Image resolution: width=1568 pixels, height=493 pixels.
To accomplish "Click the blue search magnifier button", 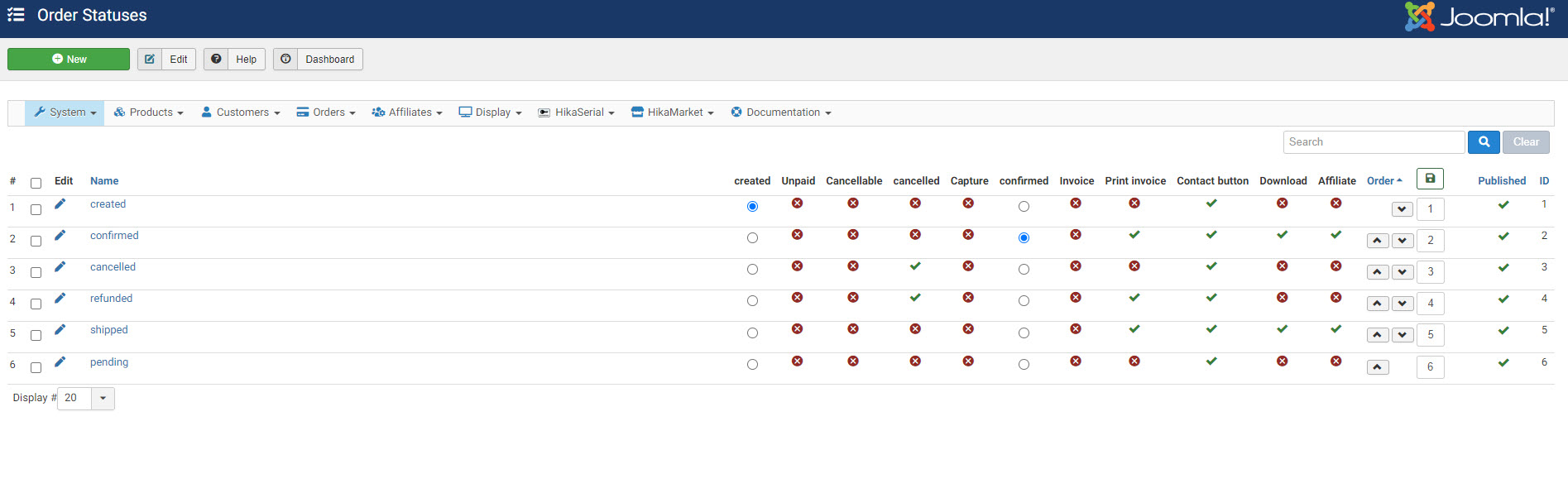I will click(1484, 142).
